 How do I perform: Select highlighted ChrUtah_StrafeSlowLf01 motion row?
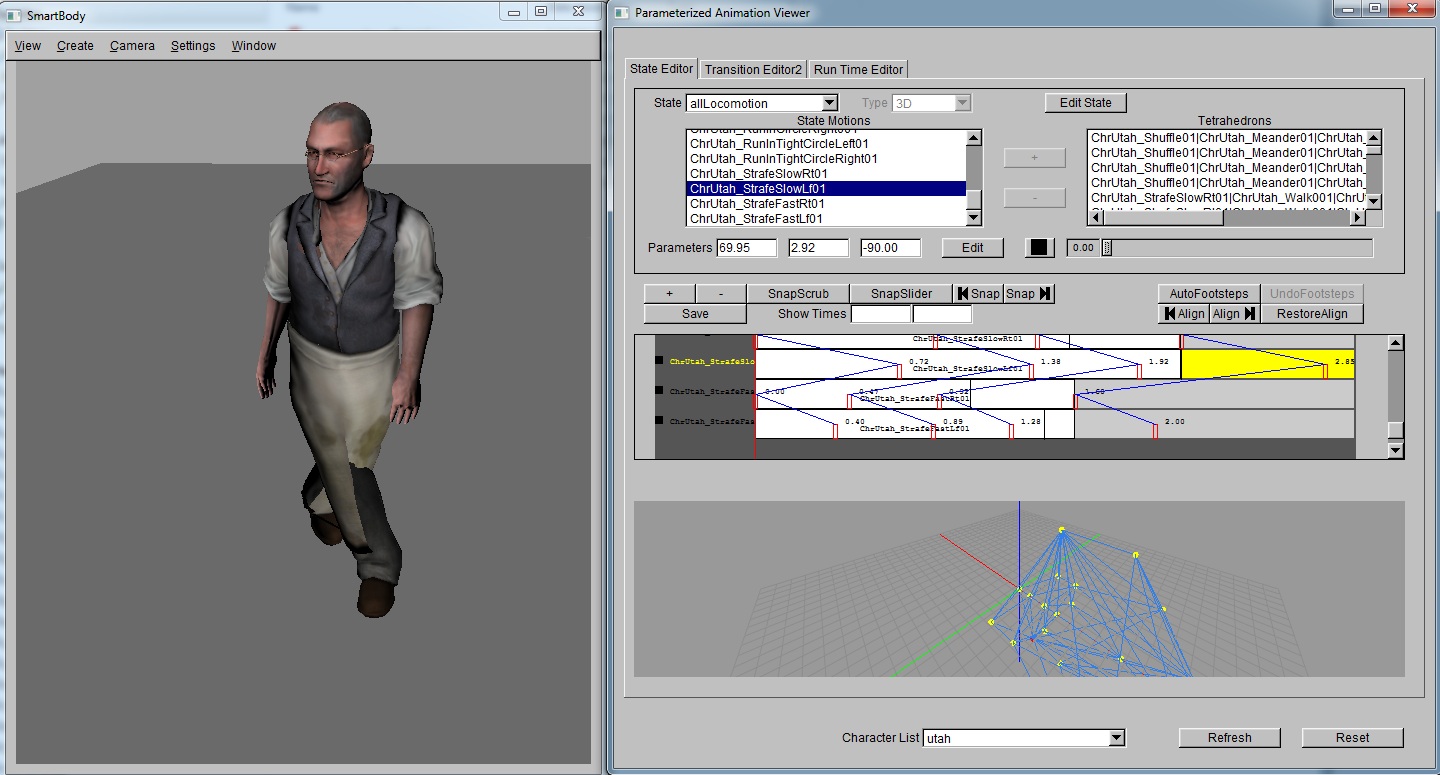click(x=826, y=189)
